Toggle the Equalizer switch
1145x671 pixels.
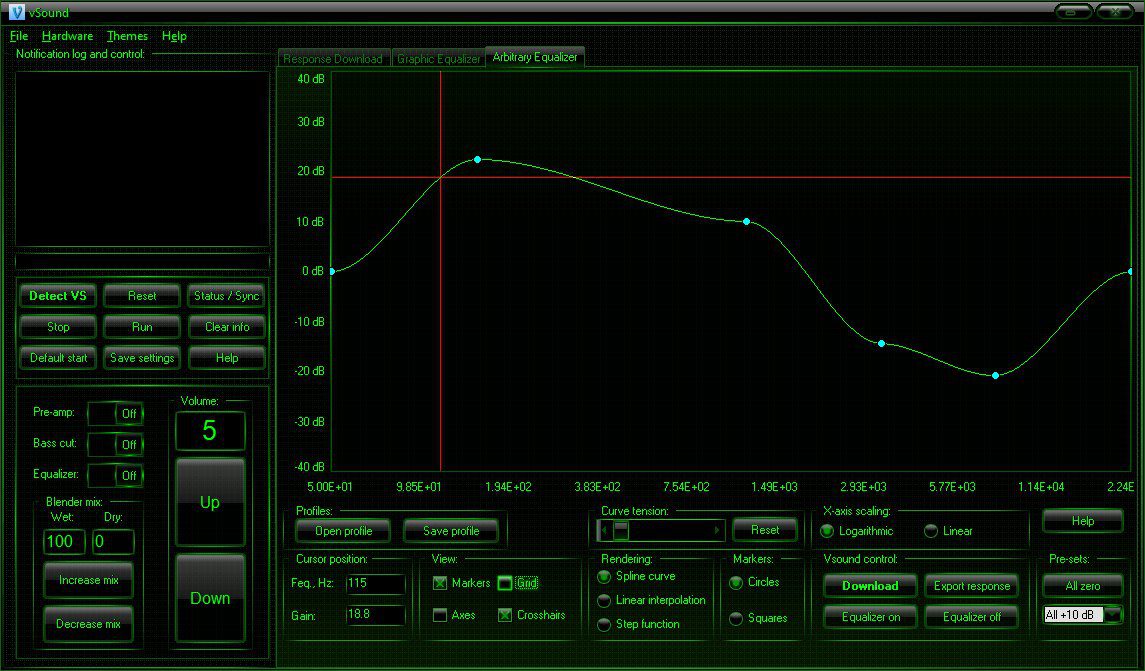pos(115,475)
